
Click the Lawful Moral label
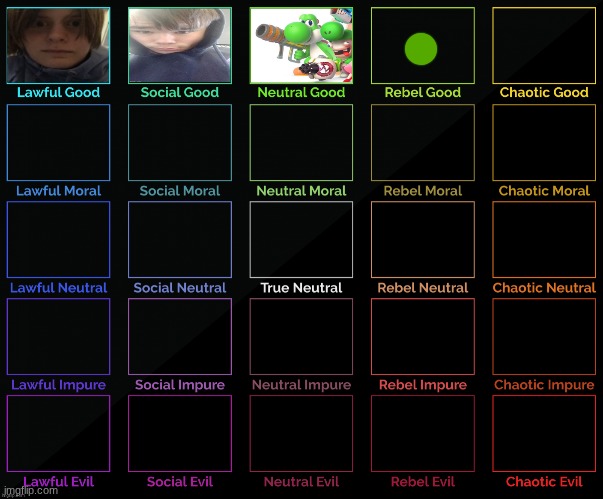pyautogui.click(x=58, y=191)
